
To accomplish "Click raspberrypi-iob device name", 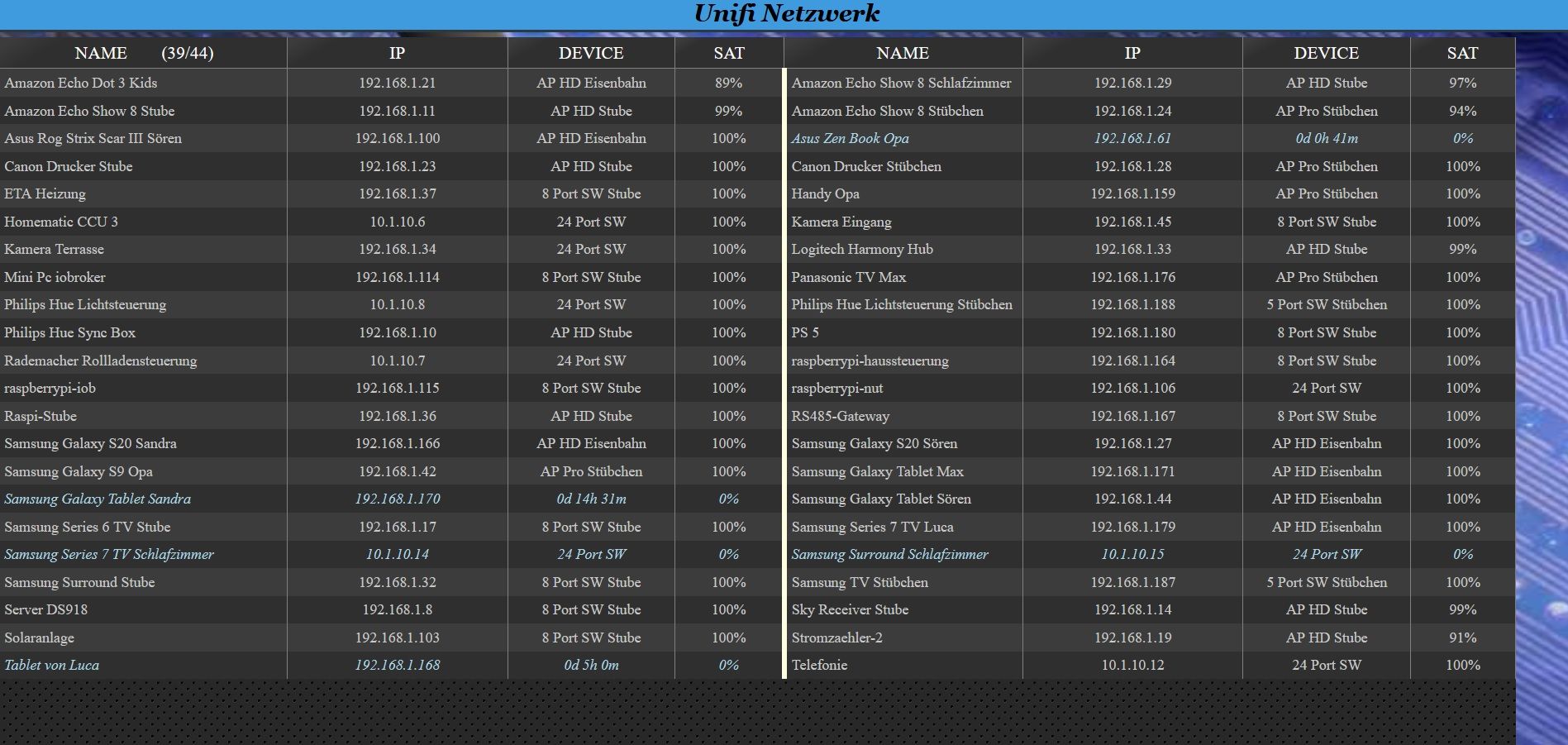I will click(50, 388).
